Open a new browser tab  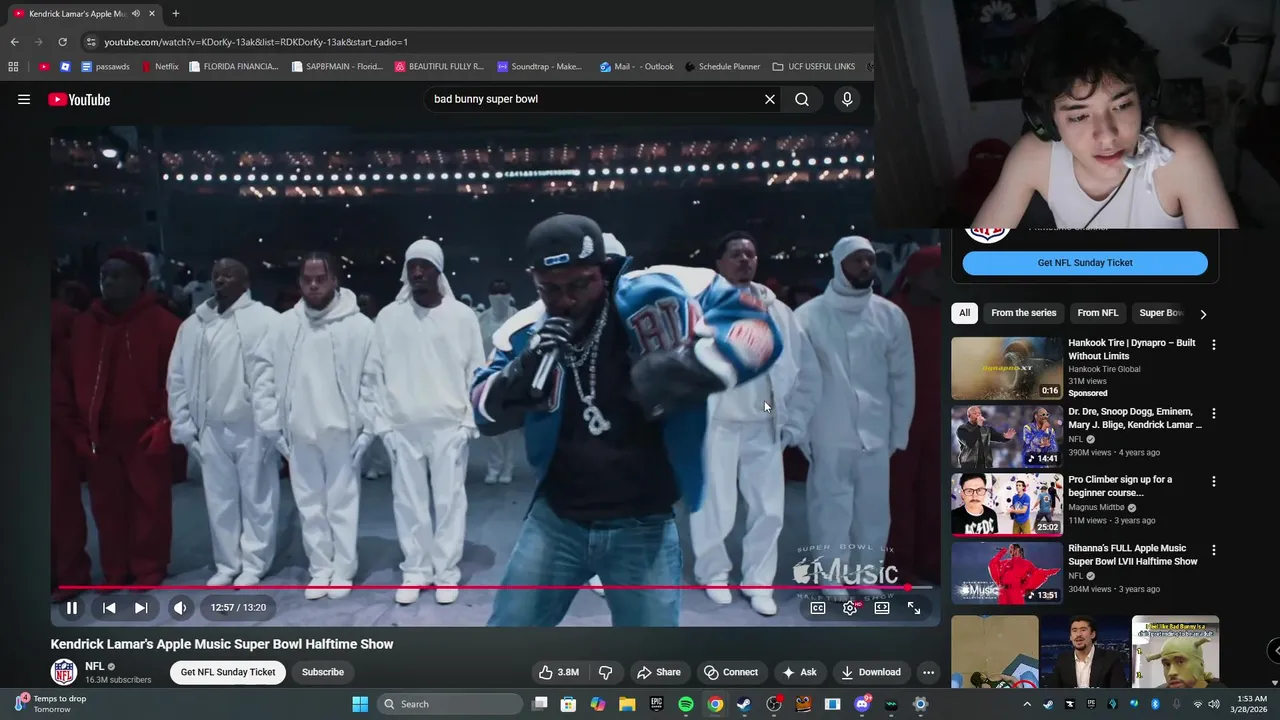(176, 13)
